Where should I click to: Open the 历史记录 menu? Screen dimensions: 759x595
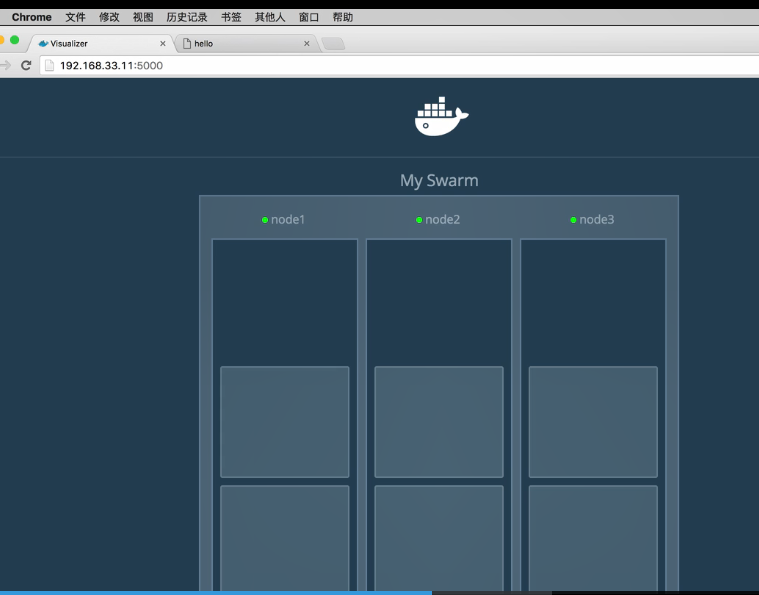(x=187, y=17)
